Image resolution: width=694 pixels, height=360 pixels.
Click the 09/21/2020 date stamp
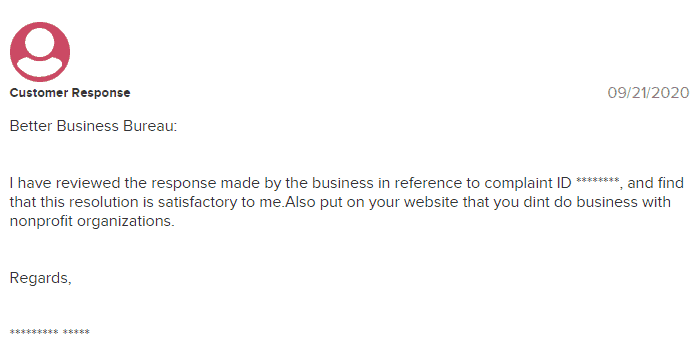(648, 93)
